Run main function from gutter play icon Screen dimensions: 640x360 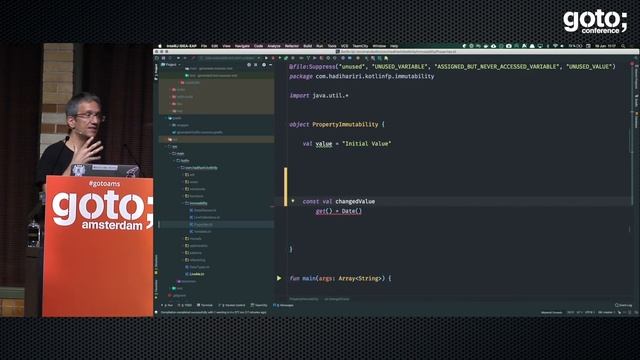point(279,278)
